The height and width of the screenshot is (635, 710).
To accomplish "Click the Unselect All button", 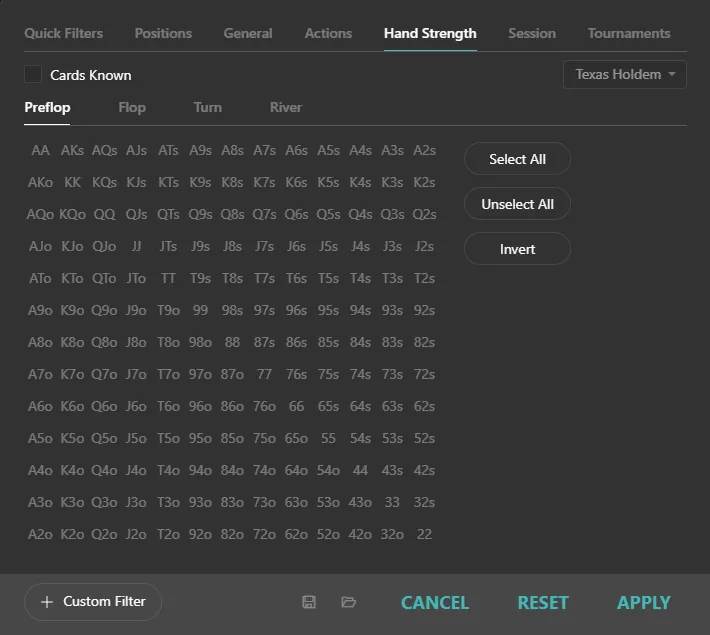I will click(x=517, y=204).
